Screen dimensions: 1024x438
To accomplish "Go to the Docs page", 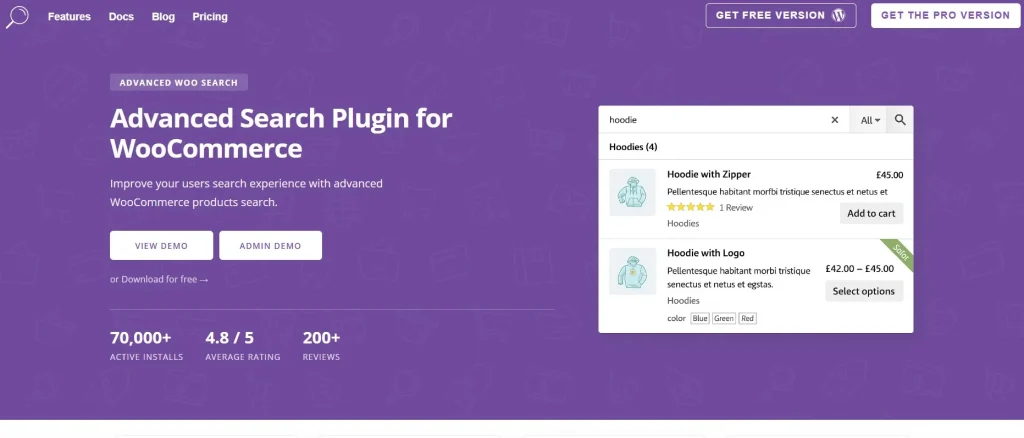I will click(x=121, y=17).
